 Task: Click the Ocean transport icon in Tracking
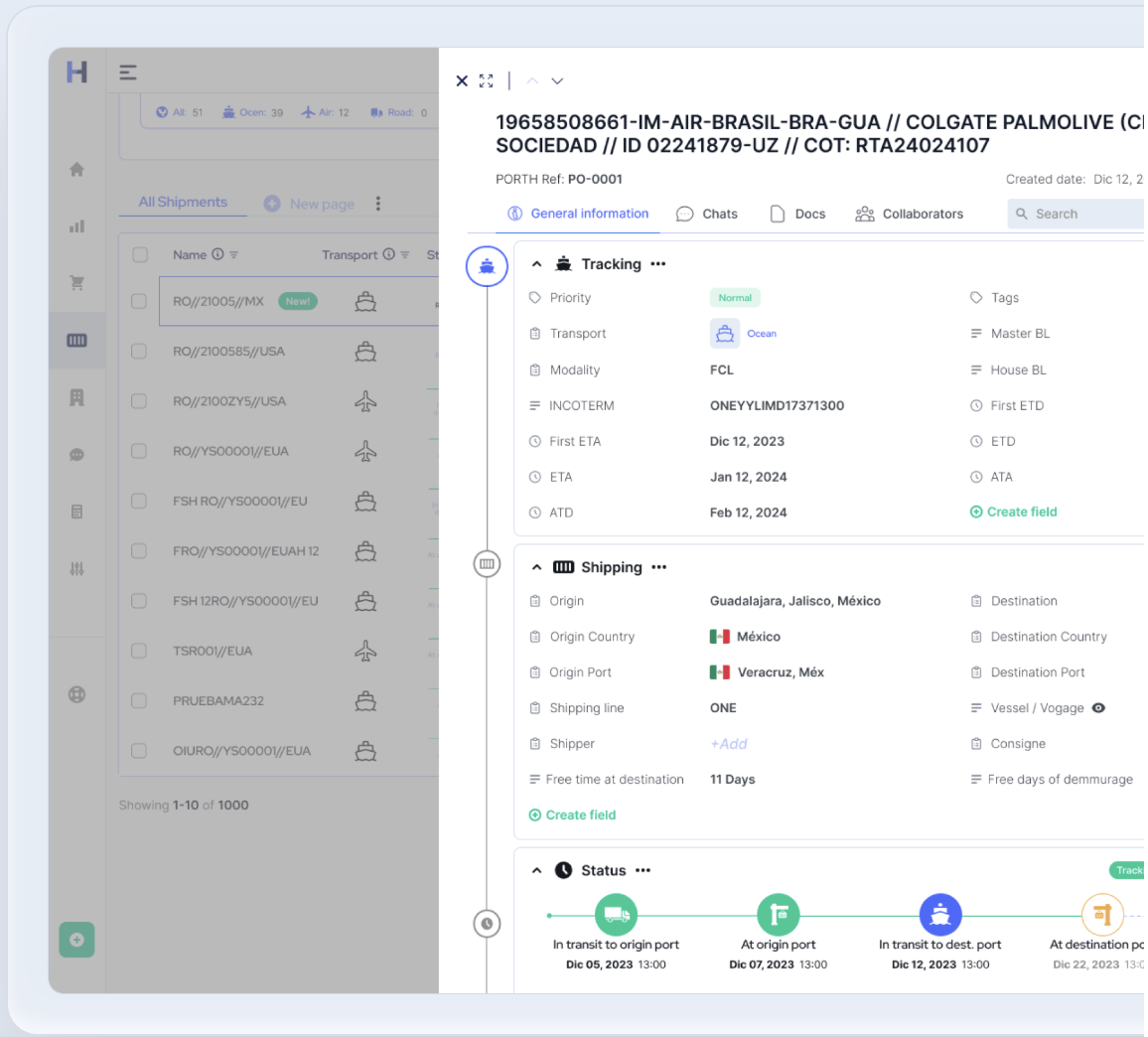tap(725, 334)
